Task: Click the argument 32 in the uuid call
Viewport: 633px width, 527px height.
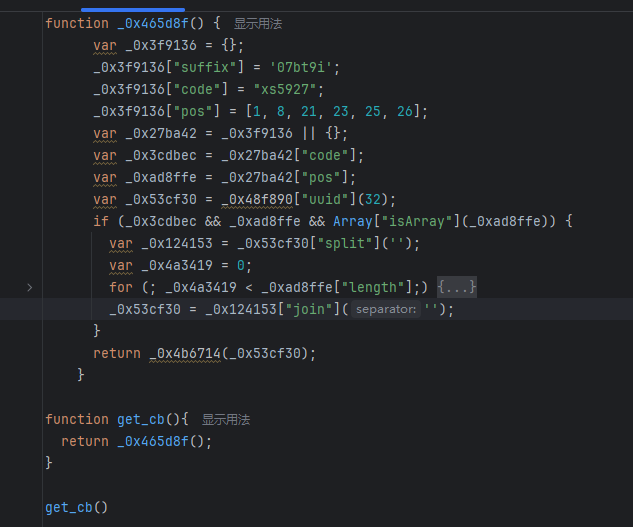Action: (x=373, y=199)
